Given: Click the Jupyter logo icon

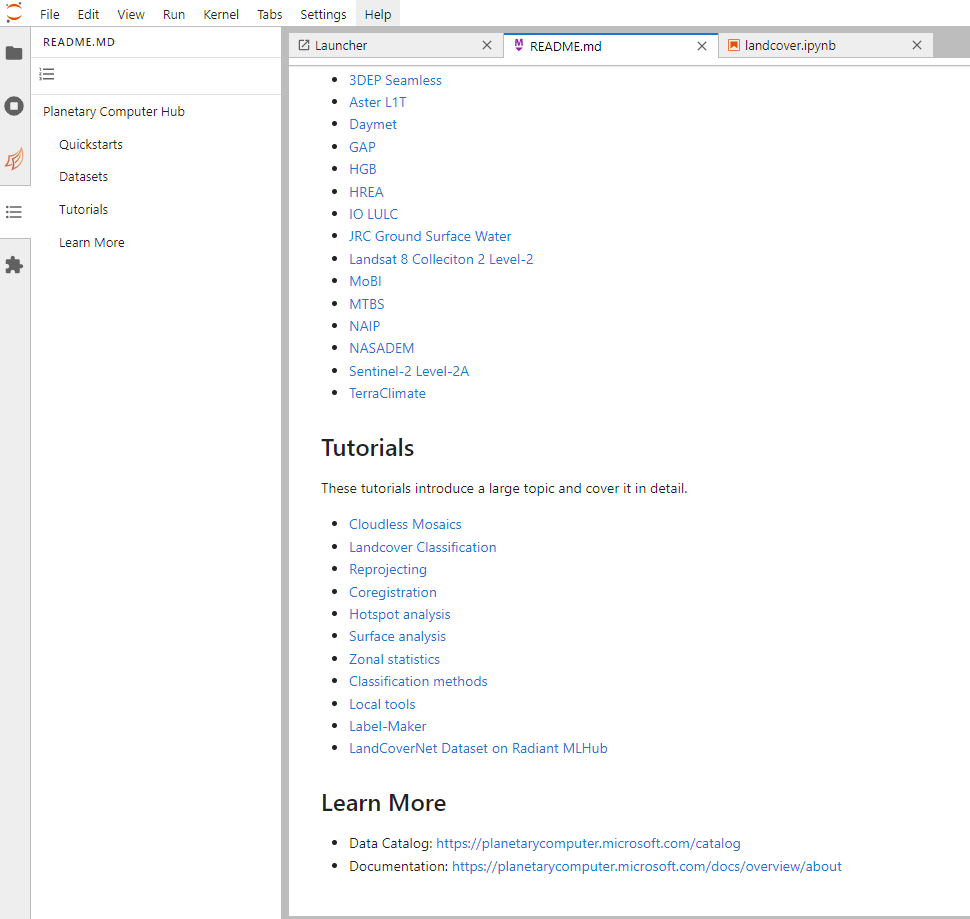Looking at the screenshot, I should 14,13.
